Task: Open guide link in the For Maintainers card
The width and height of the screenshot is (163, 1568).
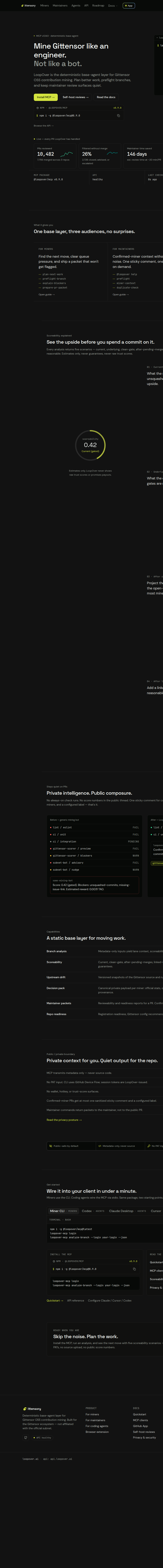Action: click(x=120, y=295)
